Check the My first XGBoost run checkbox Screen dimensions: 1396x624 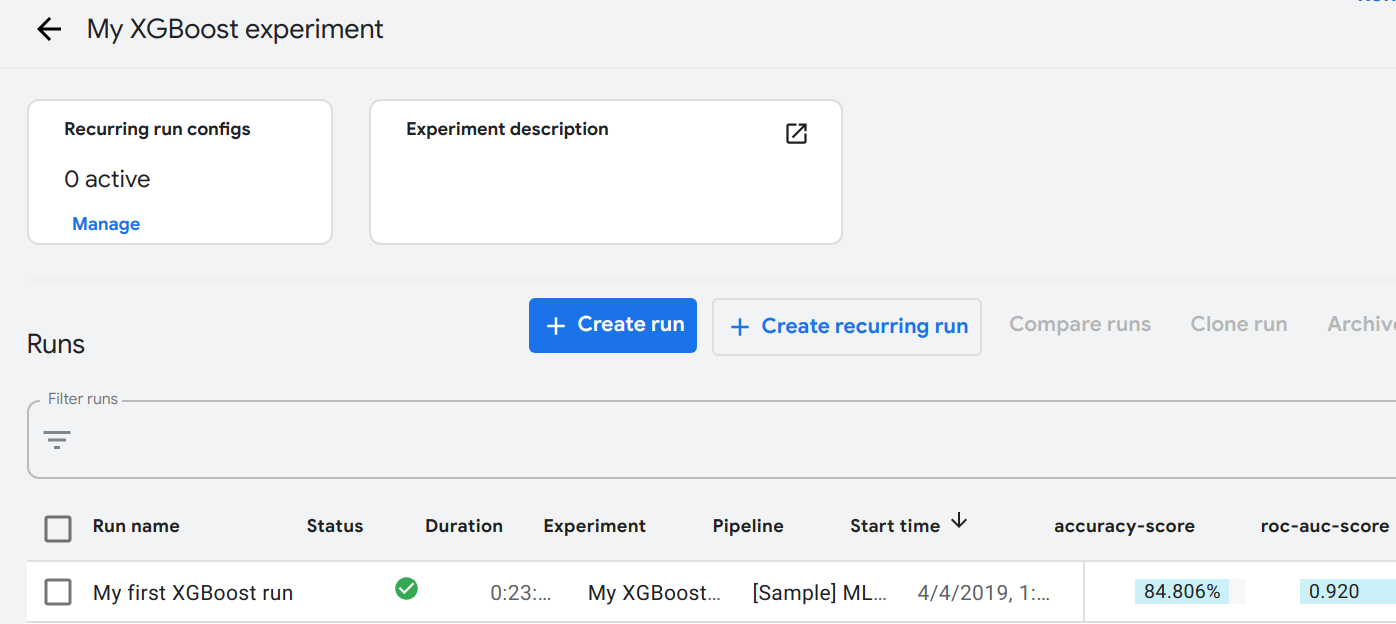pos(58,592)
